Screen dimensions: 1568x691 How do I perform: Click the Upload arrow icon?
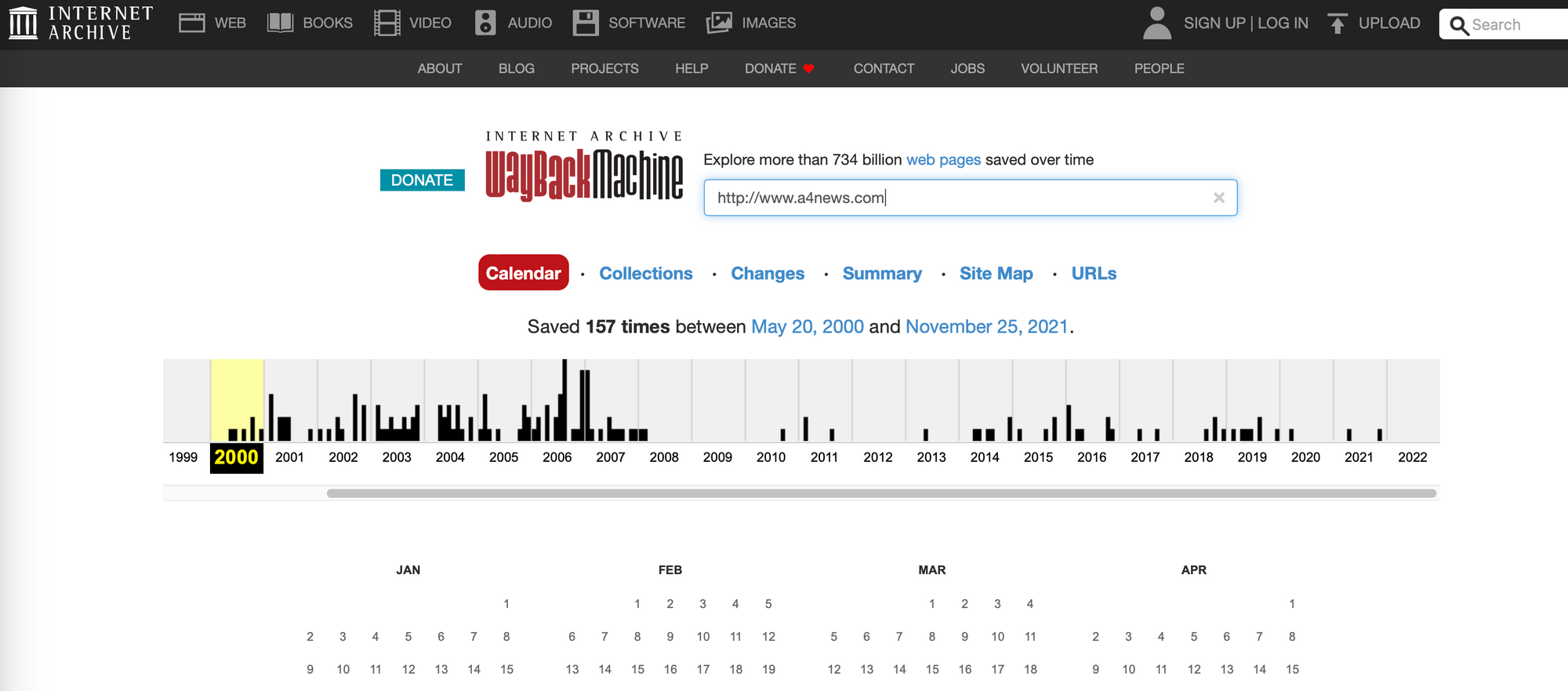point(1338,23)
